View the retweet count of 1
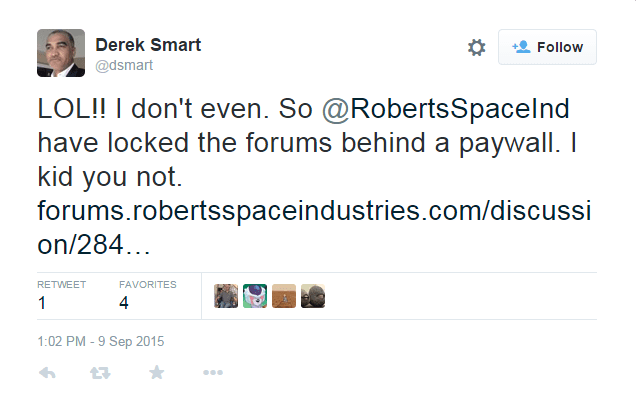 pos(42,303)
